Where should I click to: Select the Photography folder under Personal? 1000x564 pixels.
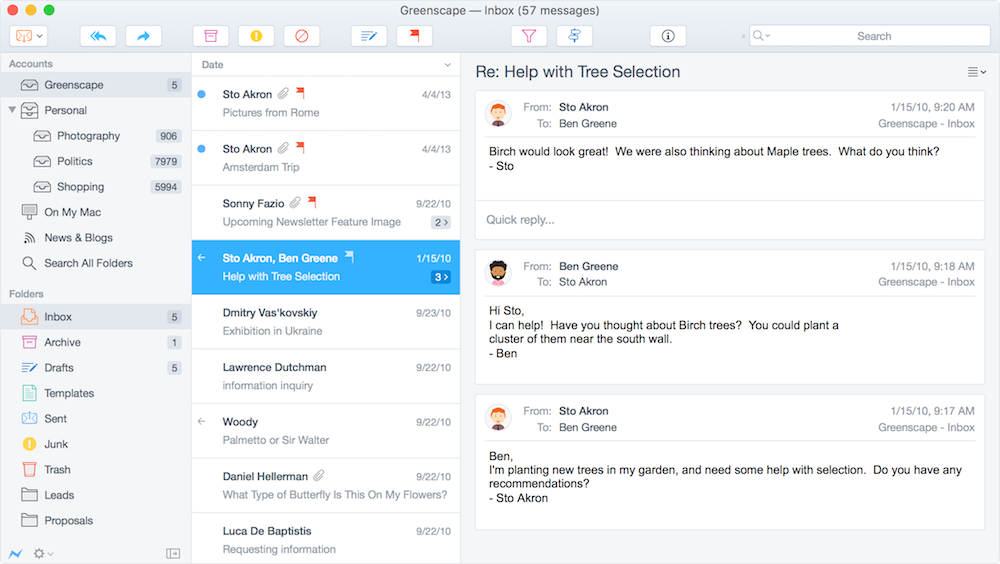[x=88, y=136]
